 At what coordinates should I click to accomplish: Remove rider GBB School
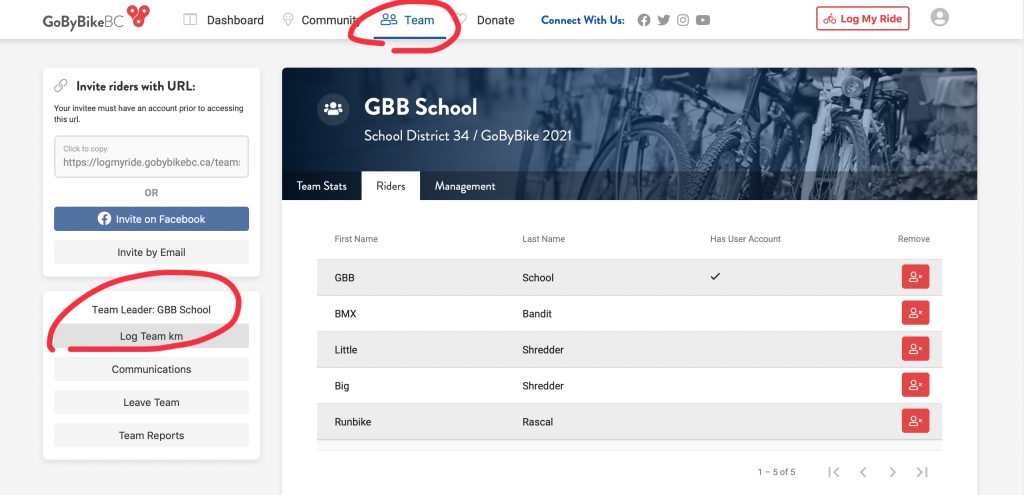(916, 277)
